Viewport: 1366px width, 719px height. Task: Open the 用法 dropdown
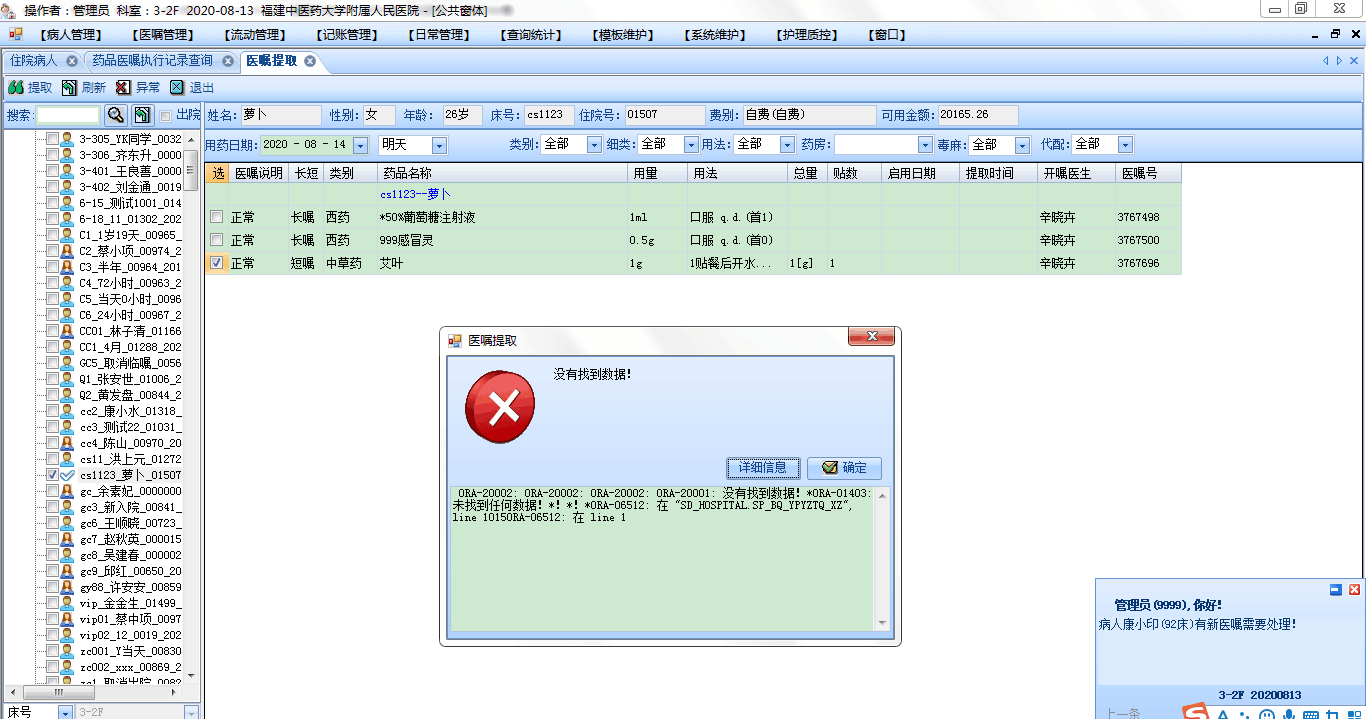pyautogui.click(x=787, y=145)
